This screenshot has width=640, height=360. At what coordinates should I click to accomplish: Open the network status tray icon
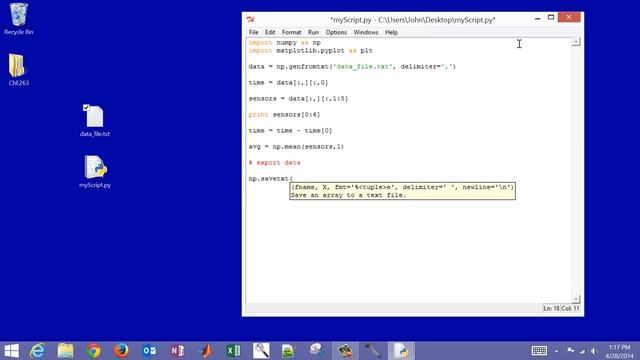[x=582, y=351]
